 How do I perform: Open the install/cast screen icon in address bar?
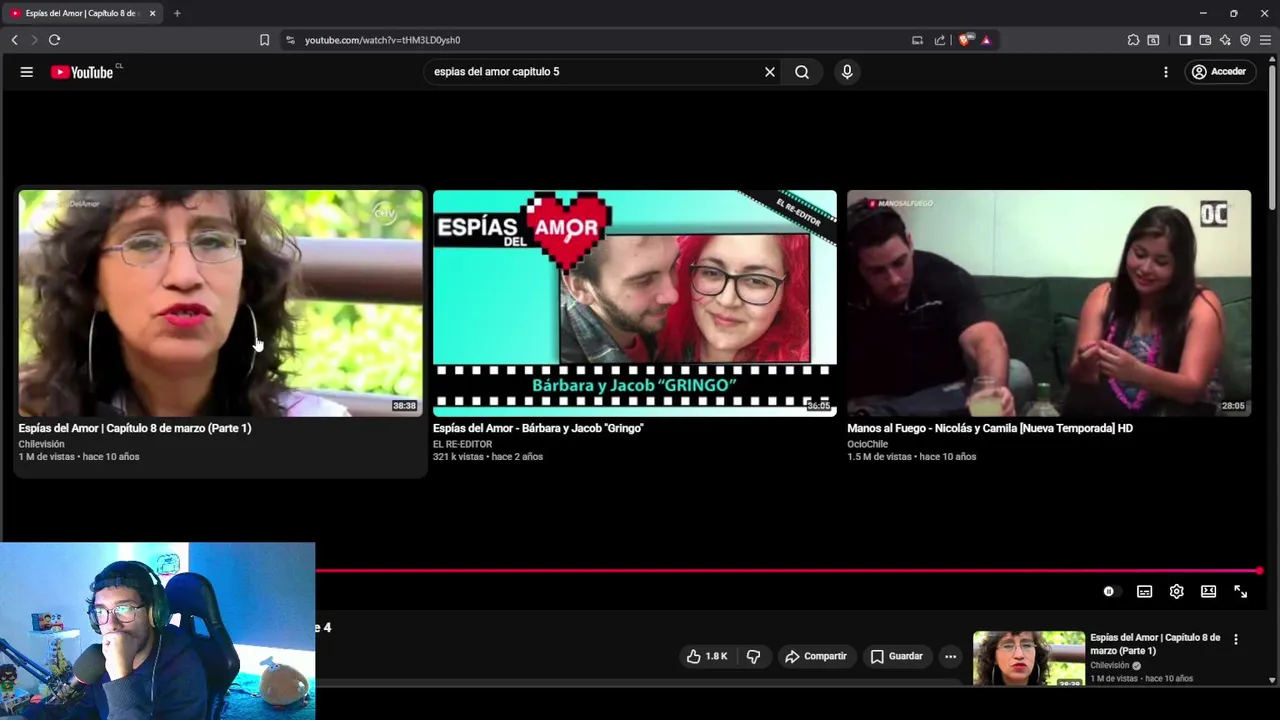917,40
